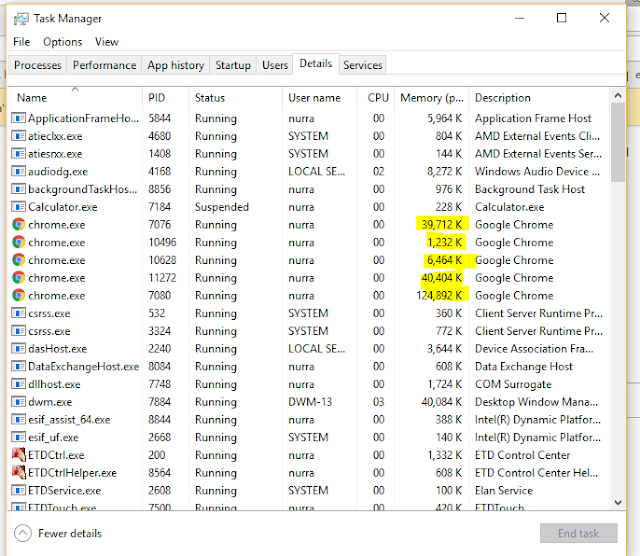Click the 39,712 K memory value
640x556 pixels.
(442, 225)
